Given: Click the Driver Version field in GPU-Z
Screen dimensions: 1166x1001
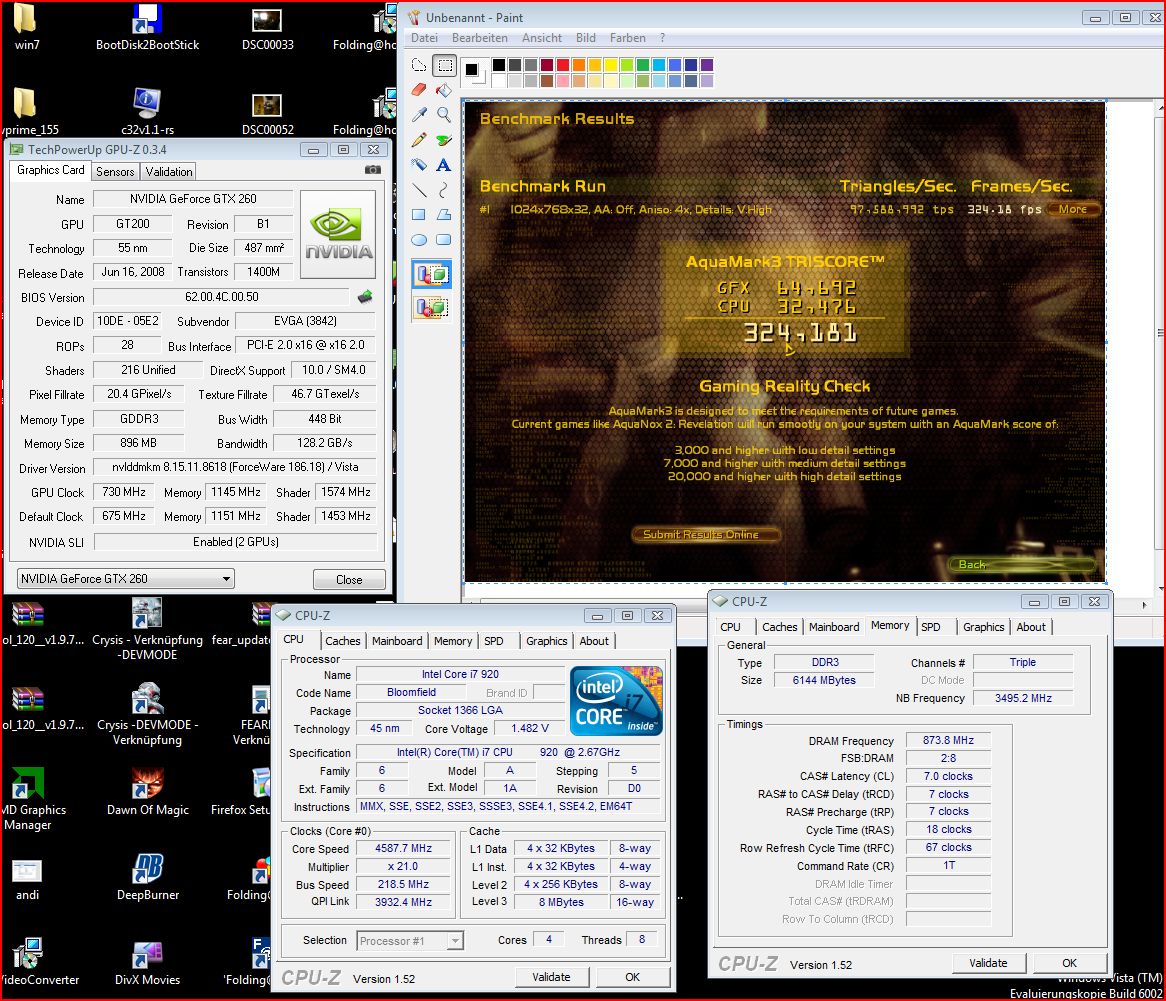Looking at the screenshot, I should click(x=235, y=467).
